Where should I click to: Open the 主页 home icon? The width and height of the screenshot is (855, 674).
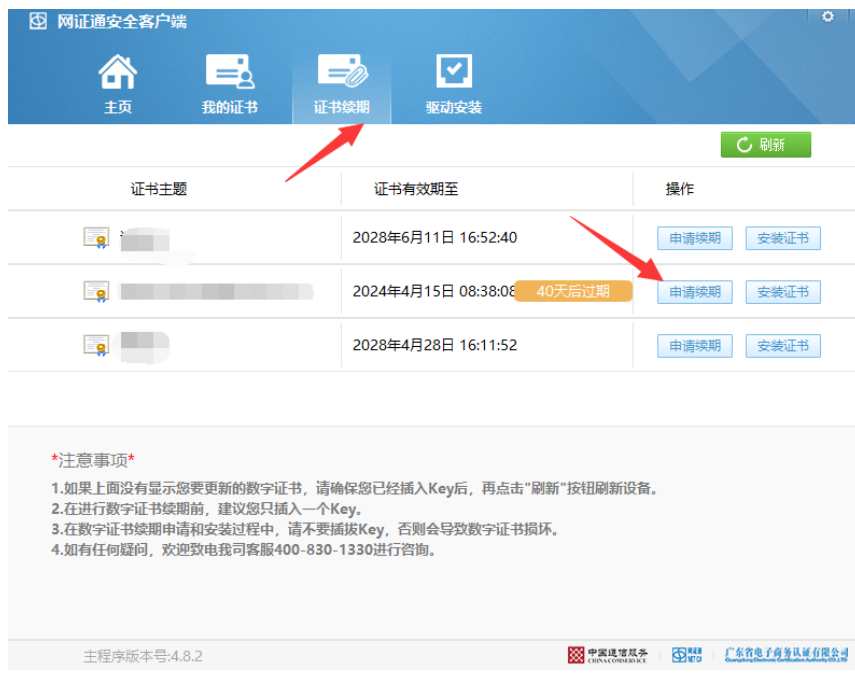click(x=117, y=74)
